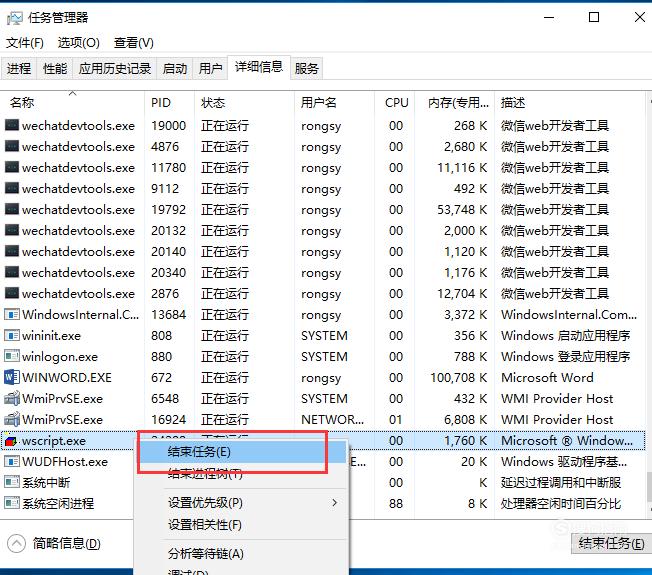Screen dimensions: 652x575
Task: Click the Windows 登录应用程序 description
Action: [x=566, y=356]
